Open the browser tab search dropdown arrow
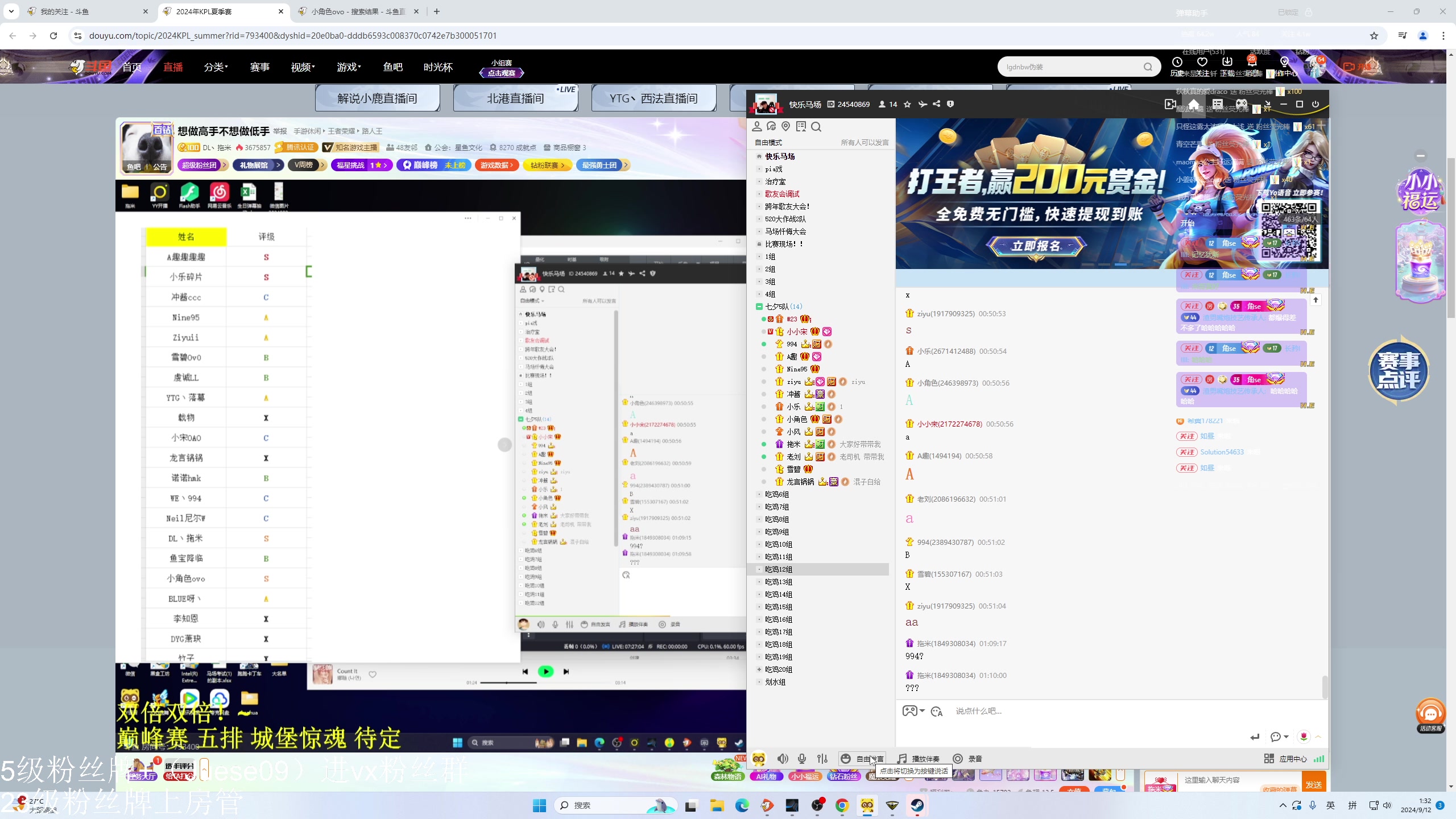This screenshot has width=1456, height=819. [x=11, y=11]
